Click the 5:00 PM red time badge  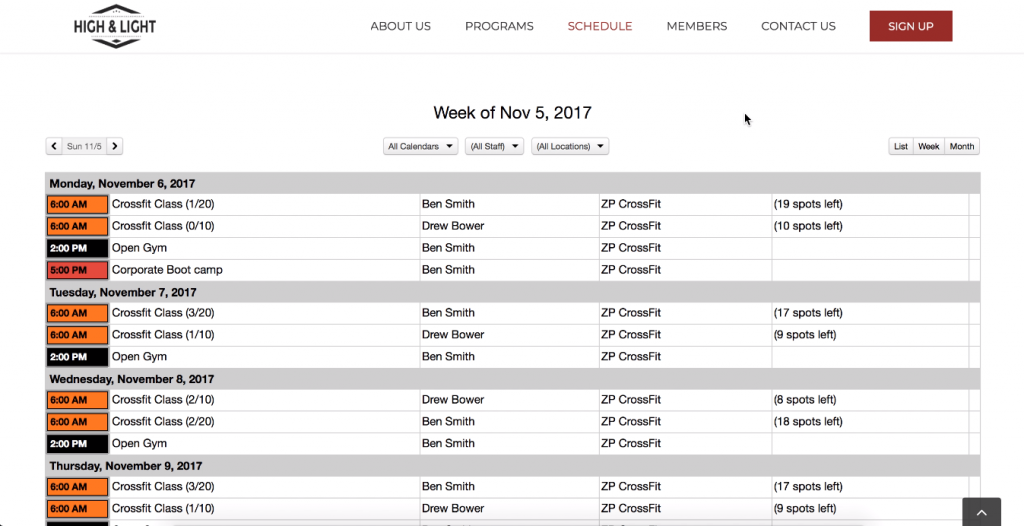point(77,270)
